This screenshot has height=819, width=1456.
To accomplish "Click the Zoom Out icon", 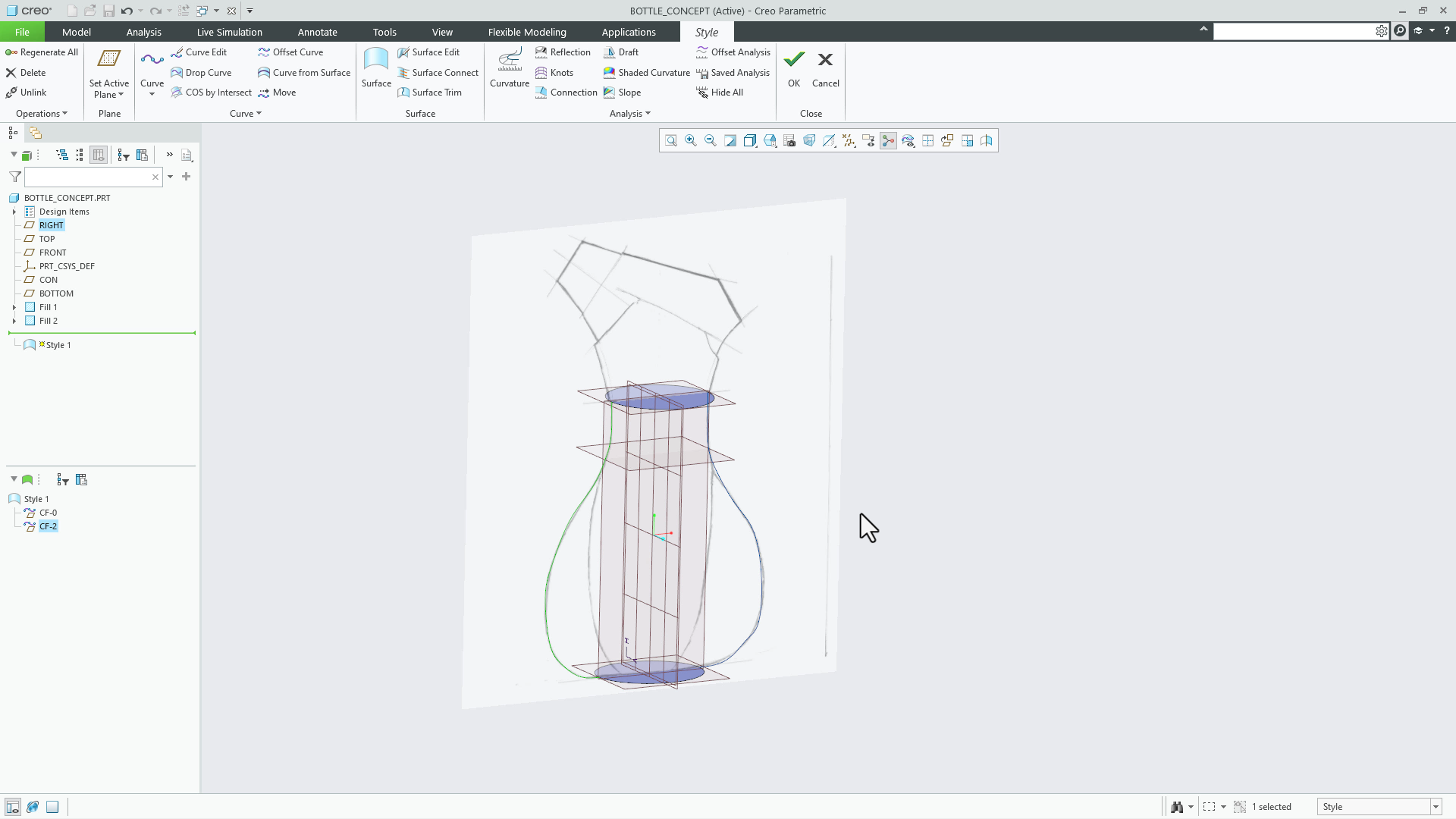I will click(x=711, y=141).
